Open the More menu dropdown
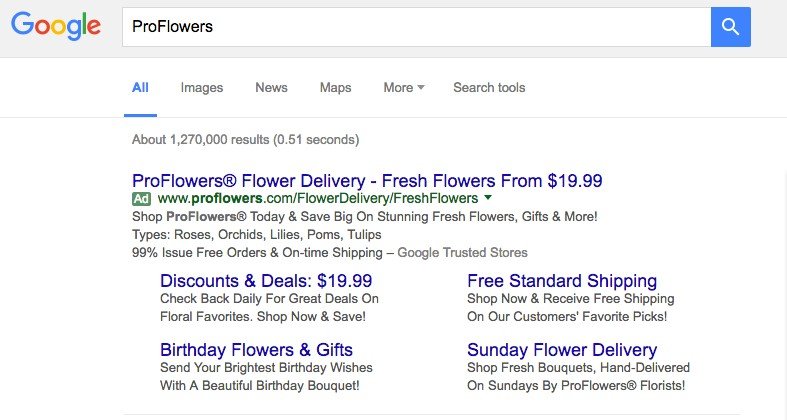The width and height of the screenshot is (787, 420). [404, 87]
